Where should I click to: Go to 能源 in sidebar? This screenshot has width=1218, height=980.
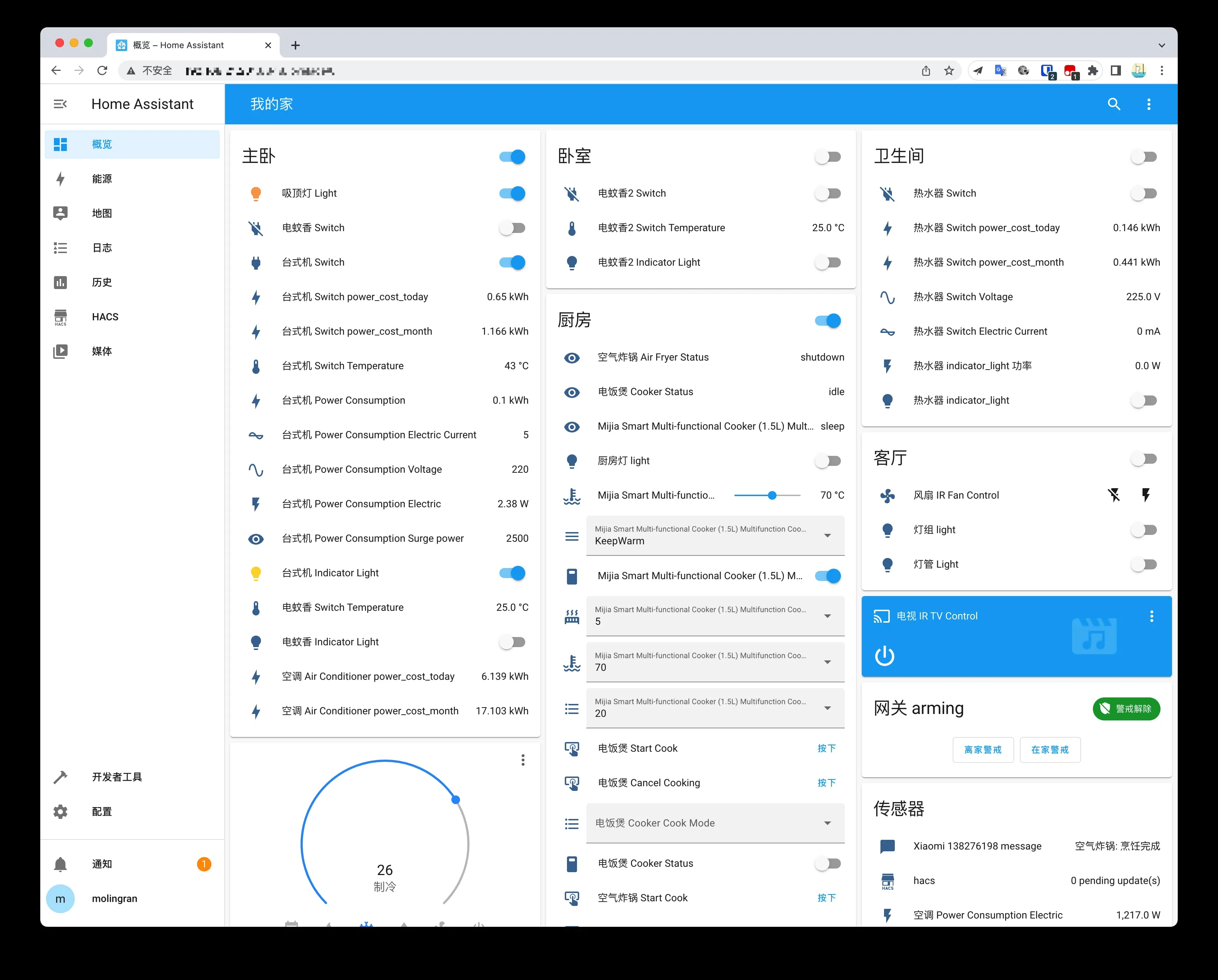pyautogui.click(x=102, y=178)
